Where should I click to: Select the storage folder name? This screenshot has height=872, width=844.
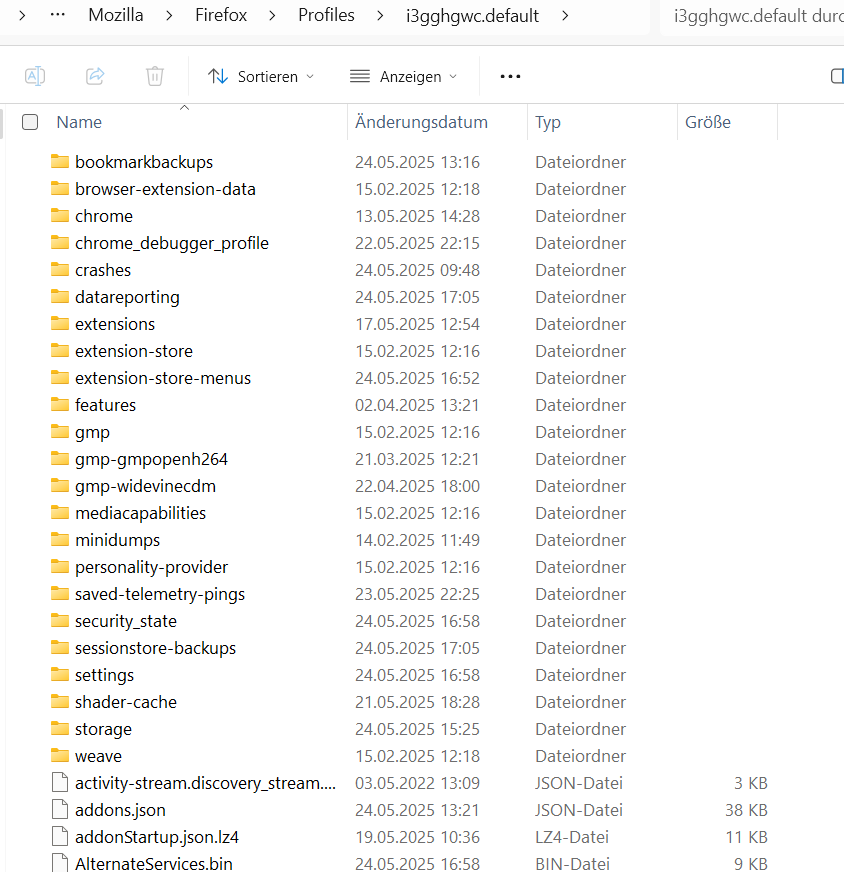click(103, 729)
